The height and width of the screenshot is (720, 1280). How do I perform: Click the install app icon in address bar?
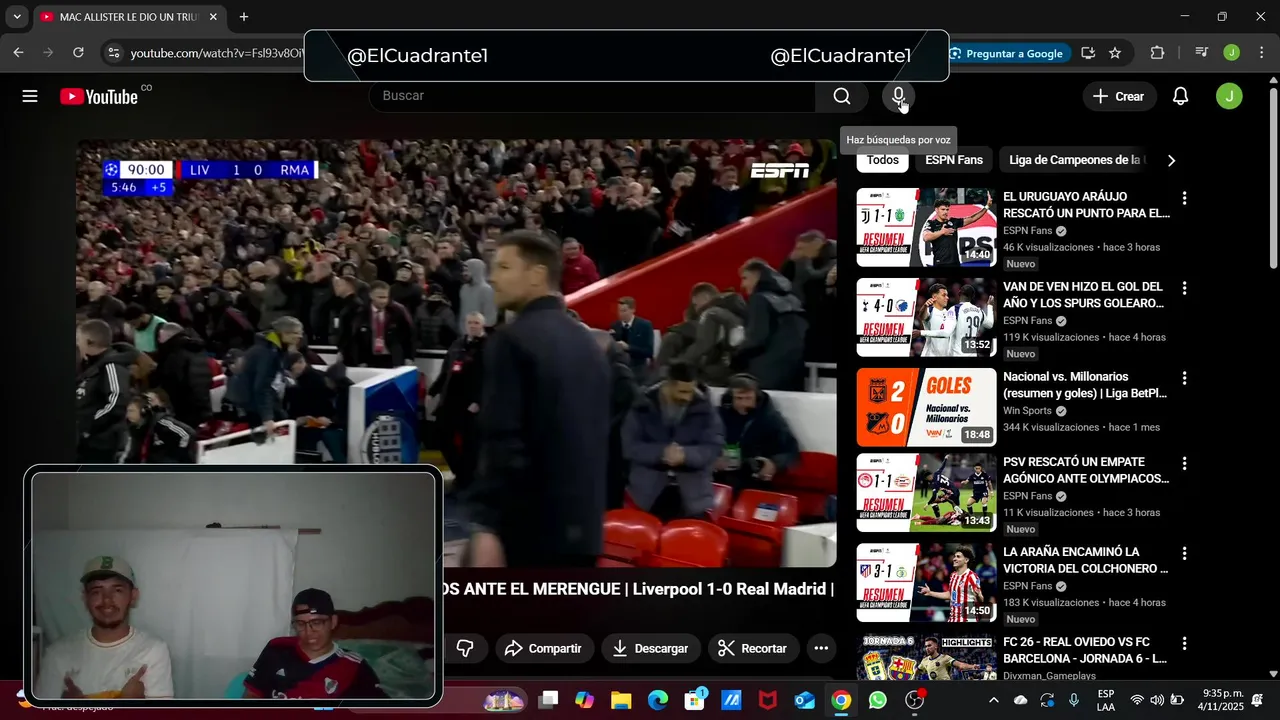[1088, 53]
